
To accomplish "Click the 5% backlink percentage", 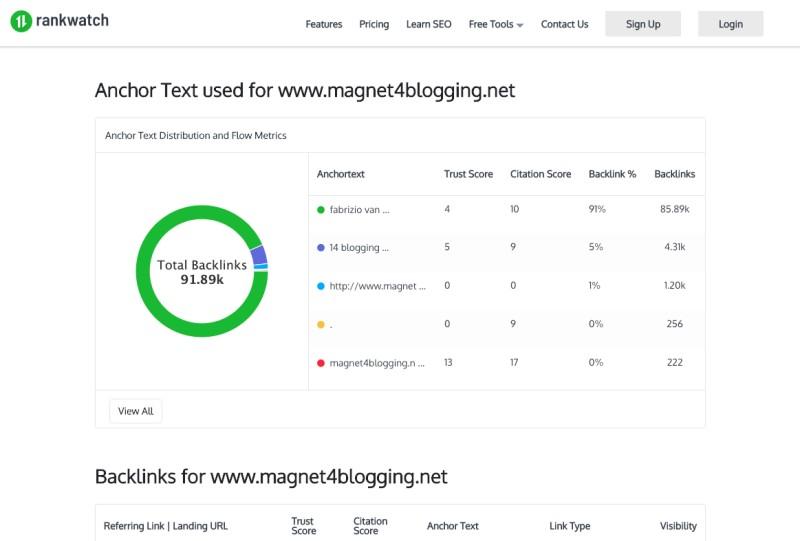I will tap(595, 247).
